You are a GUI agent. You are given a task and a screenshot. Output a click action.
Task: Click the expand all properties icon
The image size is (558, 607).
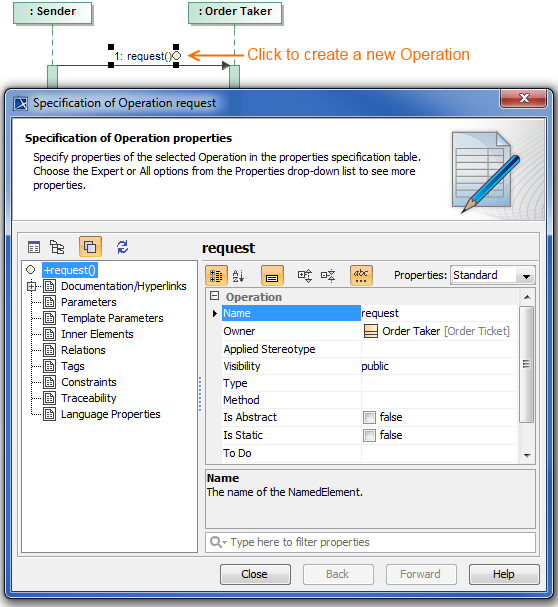tap(305, 276)
